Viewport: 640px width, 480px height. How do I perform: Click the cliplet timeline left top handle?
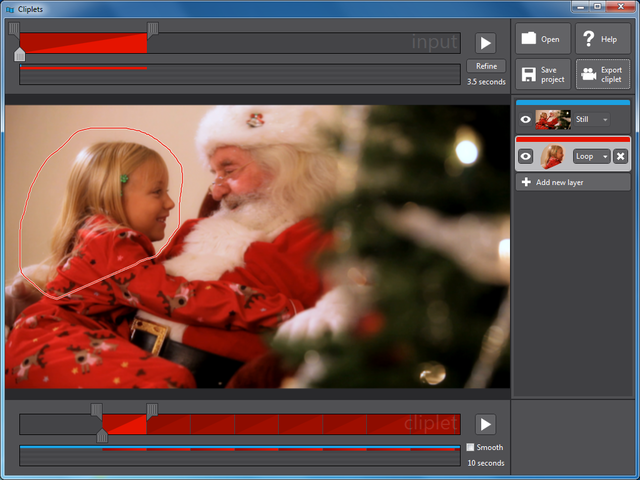(97, 411)
